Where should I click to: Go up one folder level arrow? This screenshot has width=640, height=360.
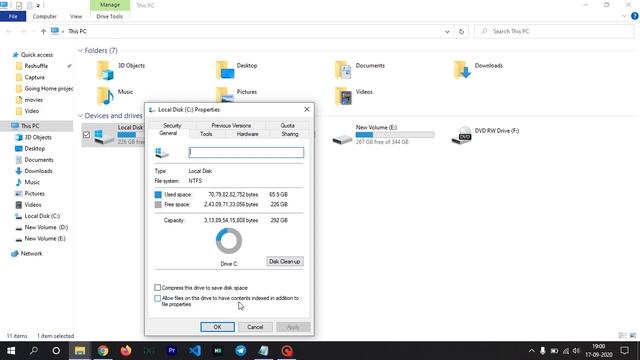click(x=43, y=31)
